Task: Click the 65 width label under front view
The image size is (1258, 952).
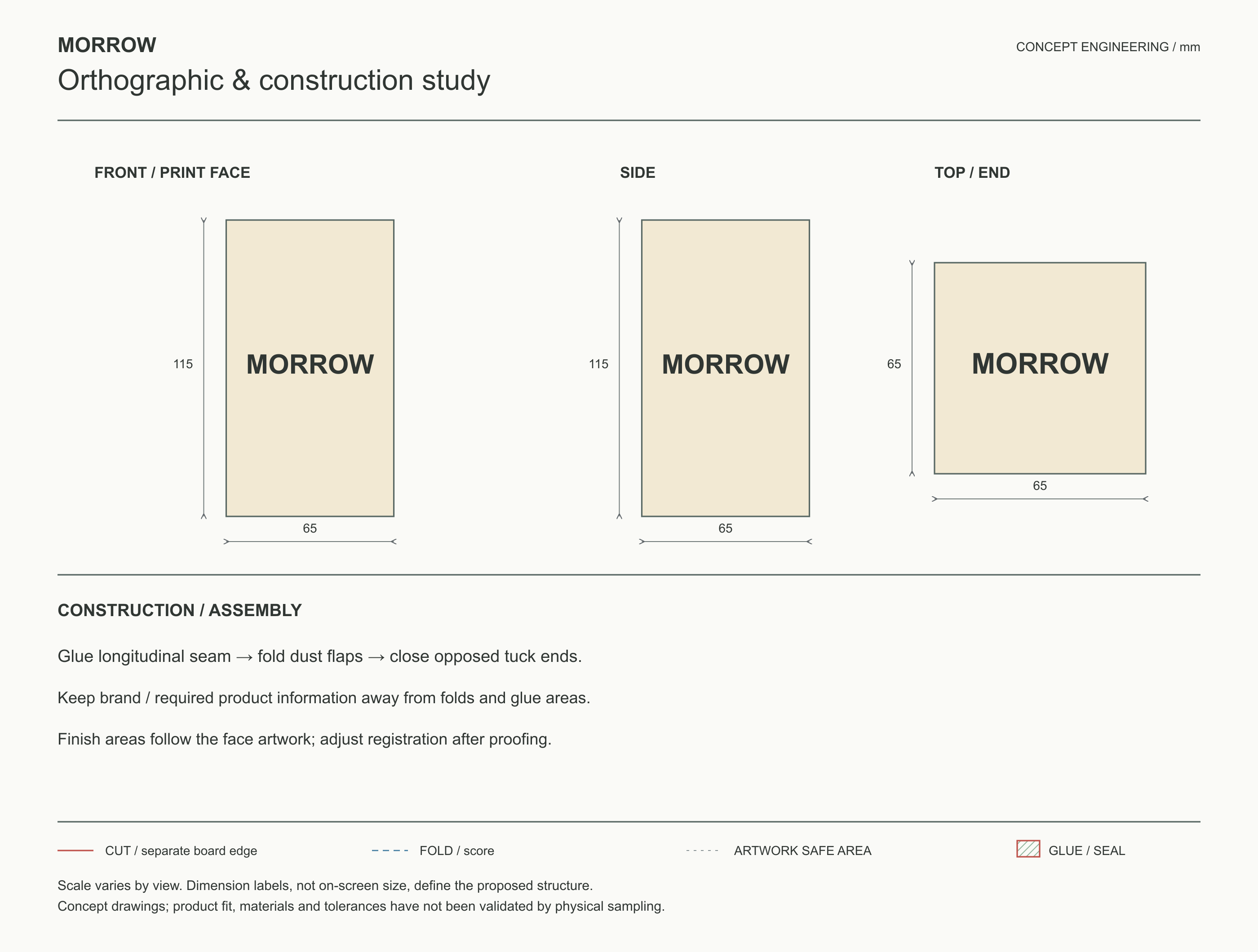Action: (x=310, y=529)
